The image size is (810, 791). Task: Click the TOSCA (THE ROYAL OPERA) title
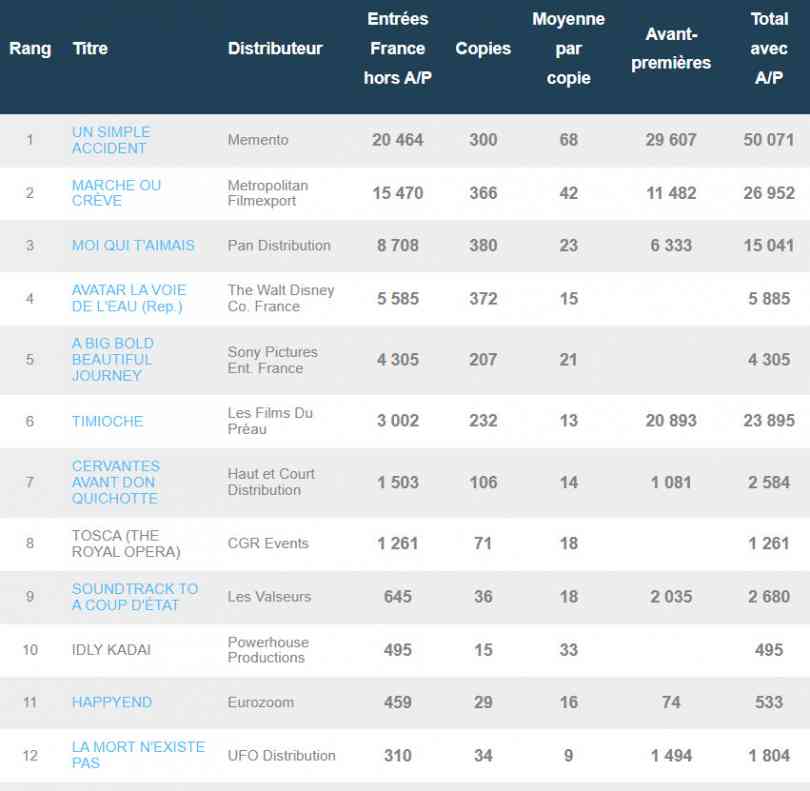coord(125,543)
